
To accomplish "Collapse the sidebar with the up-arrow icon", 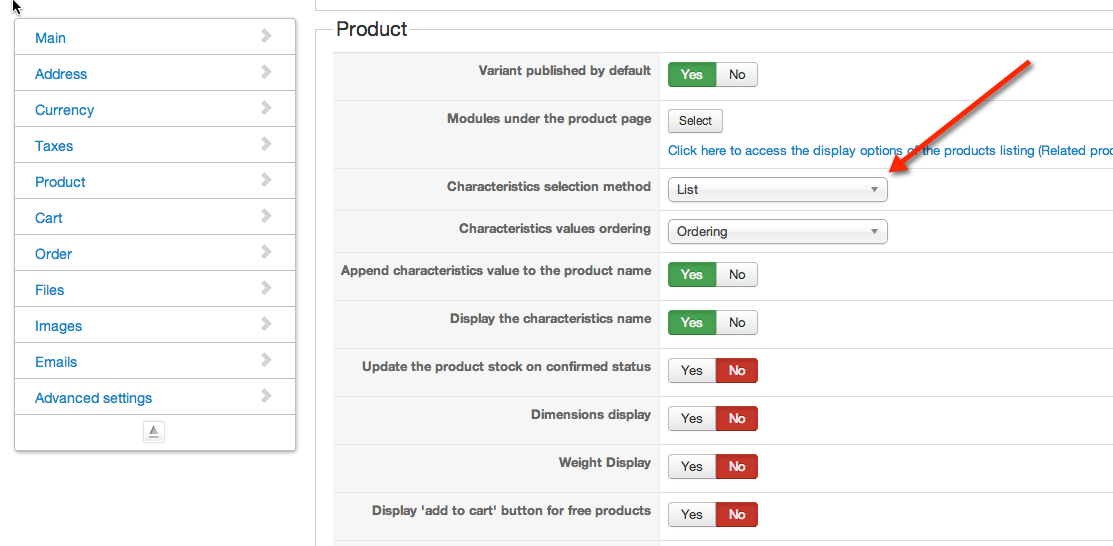I will pos(153,432).
